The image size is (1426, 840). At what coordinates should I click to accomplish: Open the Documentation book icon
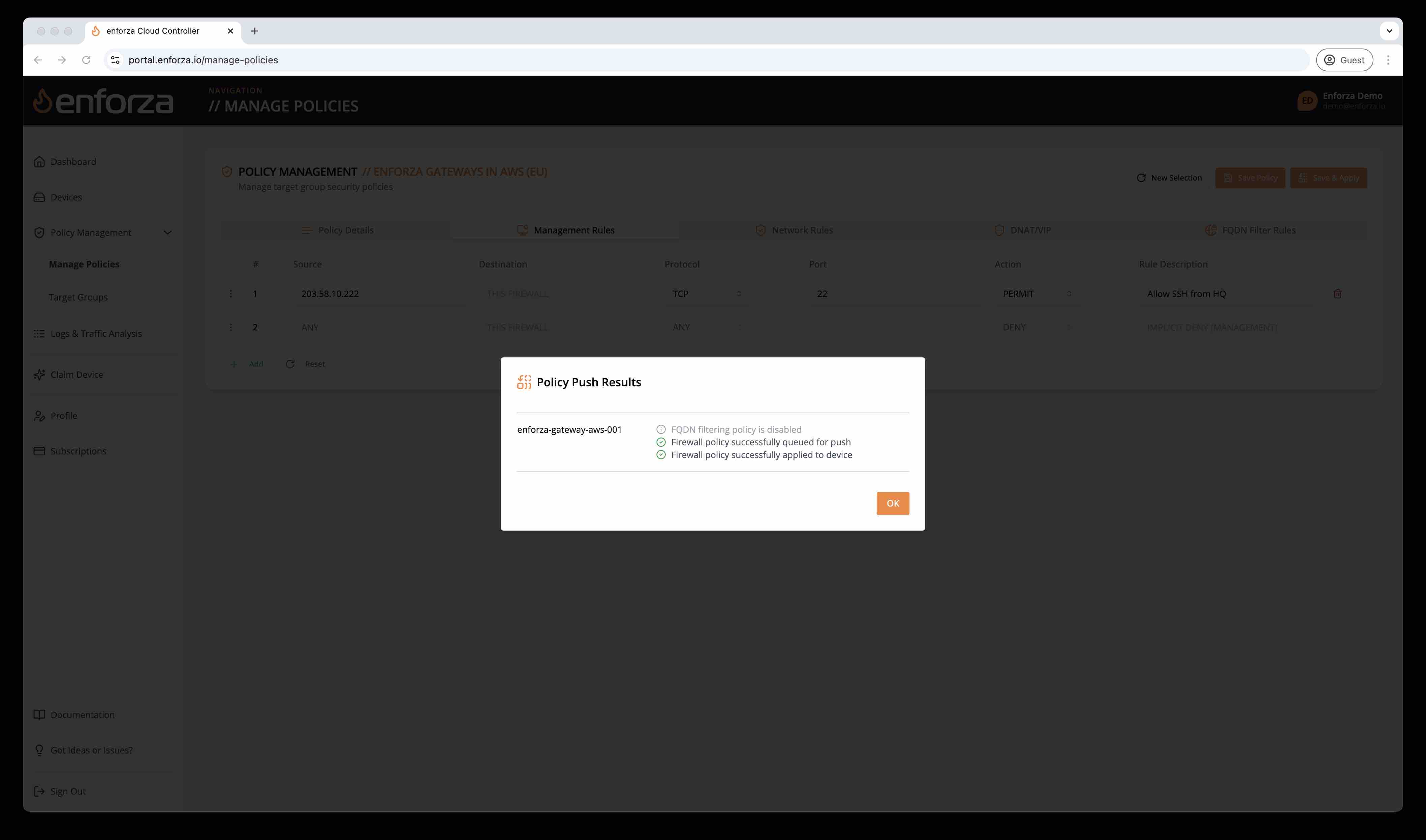click(x=39, y=715)
